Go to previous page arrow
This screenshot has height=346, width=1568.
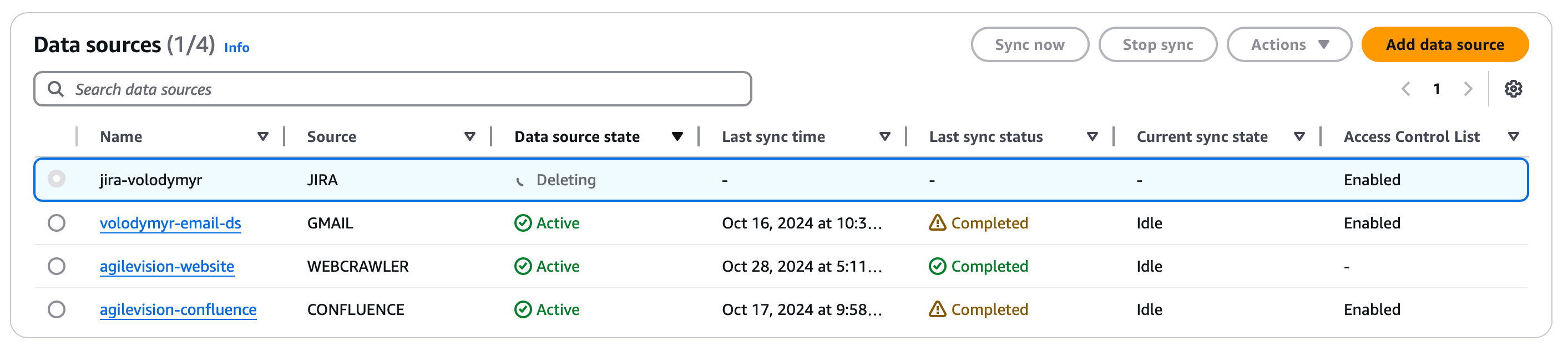pos(1406,89)
